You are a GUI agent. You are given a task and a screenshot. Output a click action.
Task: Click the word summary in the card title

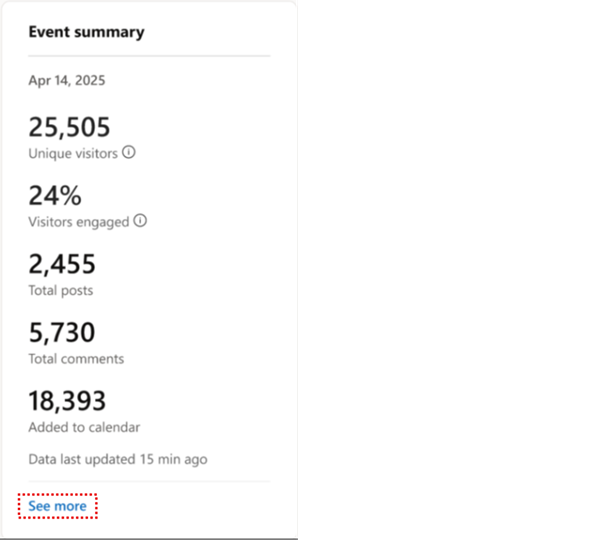point(110,33)
